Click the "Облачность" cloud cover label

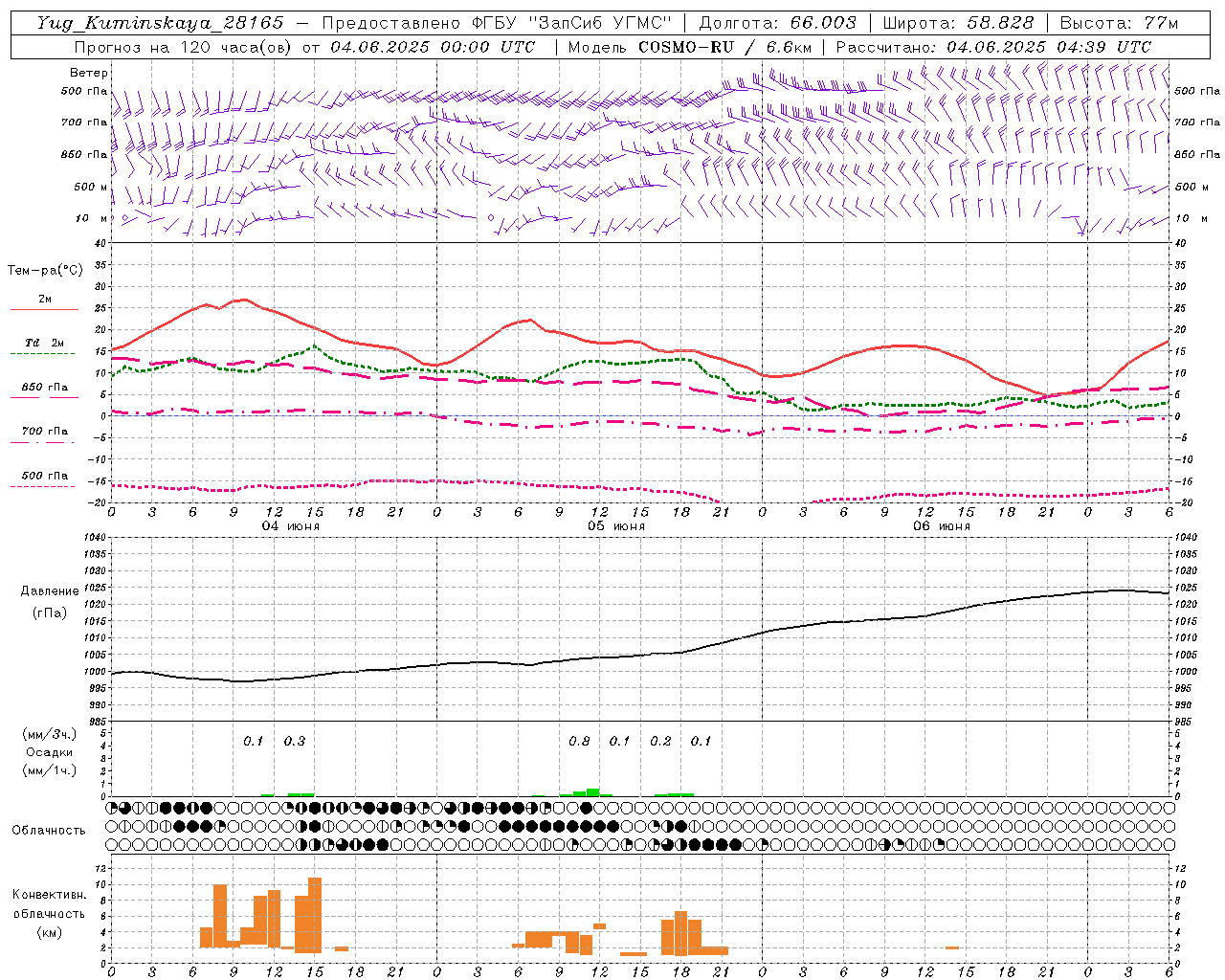pos(49,831)
